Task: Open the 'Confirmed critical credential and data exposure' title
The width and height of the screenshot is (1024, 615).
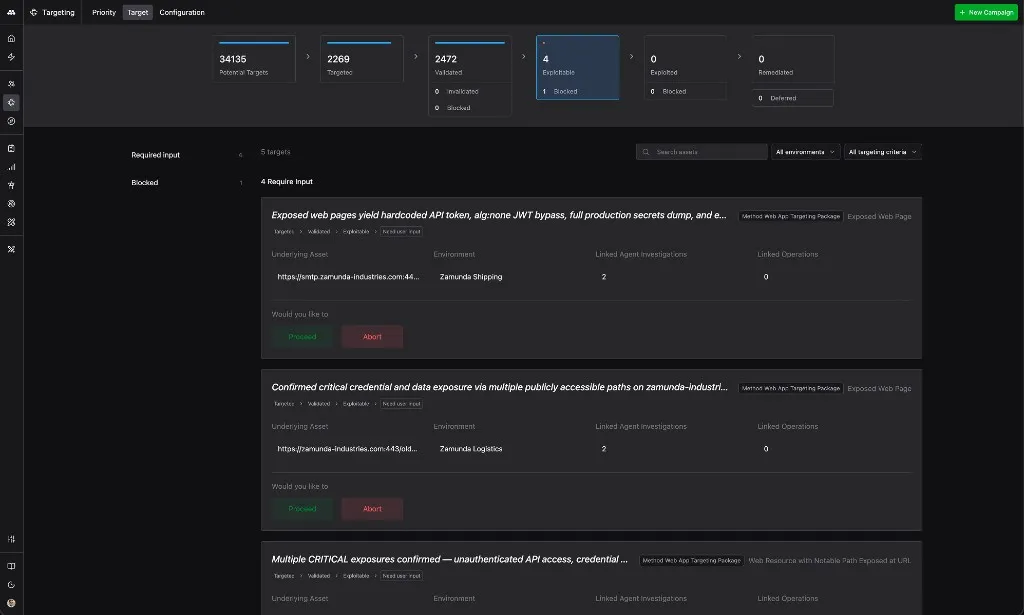Action: point(500,387)
